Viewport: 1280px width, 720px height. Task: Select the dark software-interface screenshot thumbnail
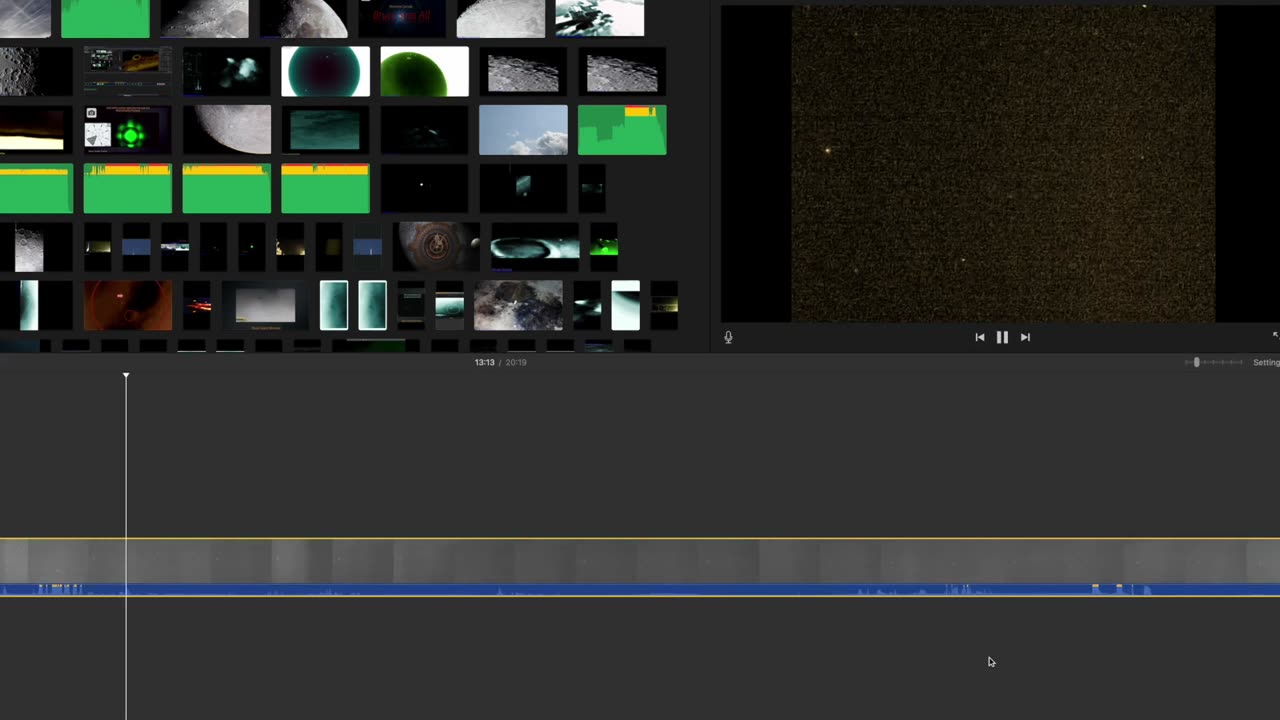128,72
